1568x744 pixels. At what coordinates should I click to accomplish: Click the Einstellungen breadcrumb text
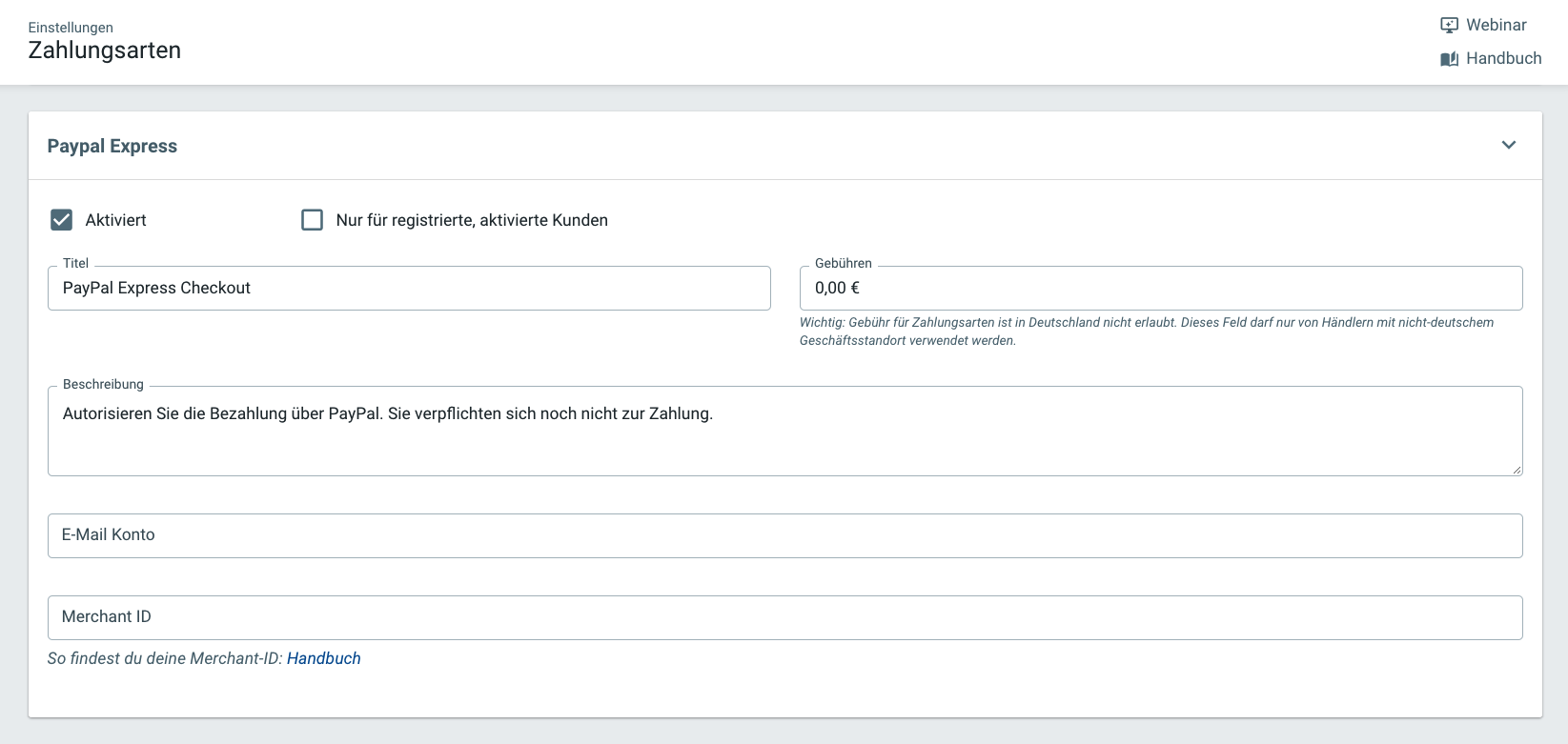[71, 28]
